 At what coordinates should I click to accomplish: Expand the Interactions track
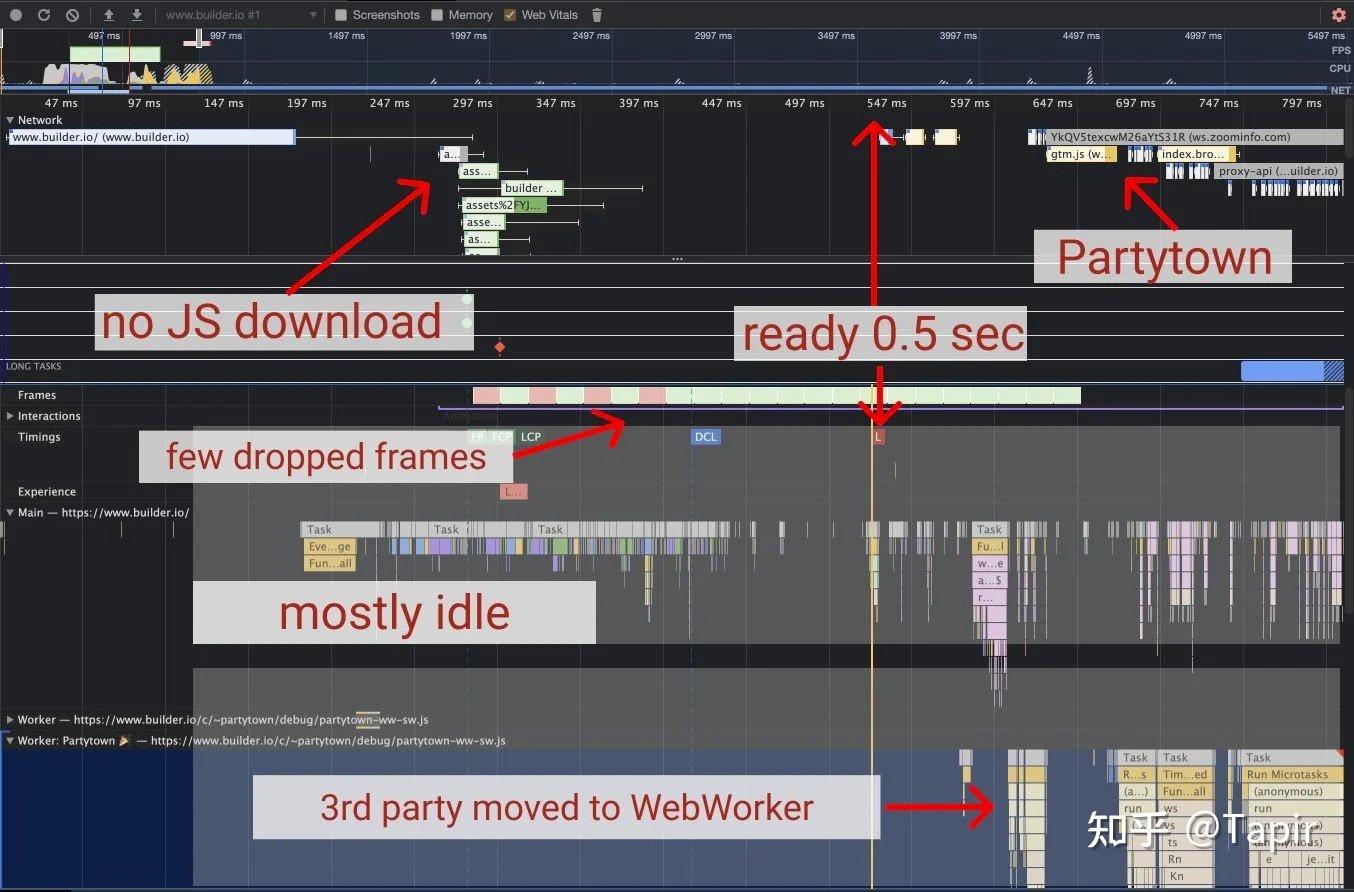tap(10, 416)
